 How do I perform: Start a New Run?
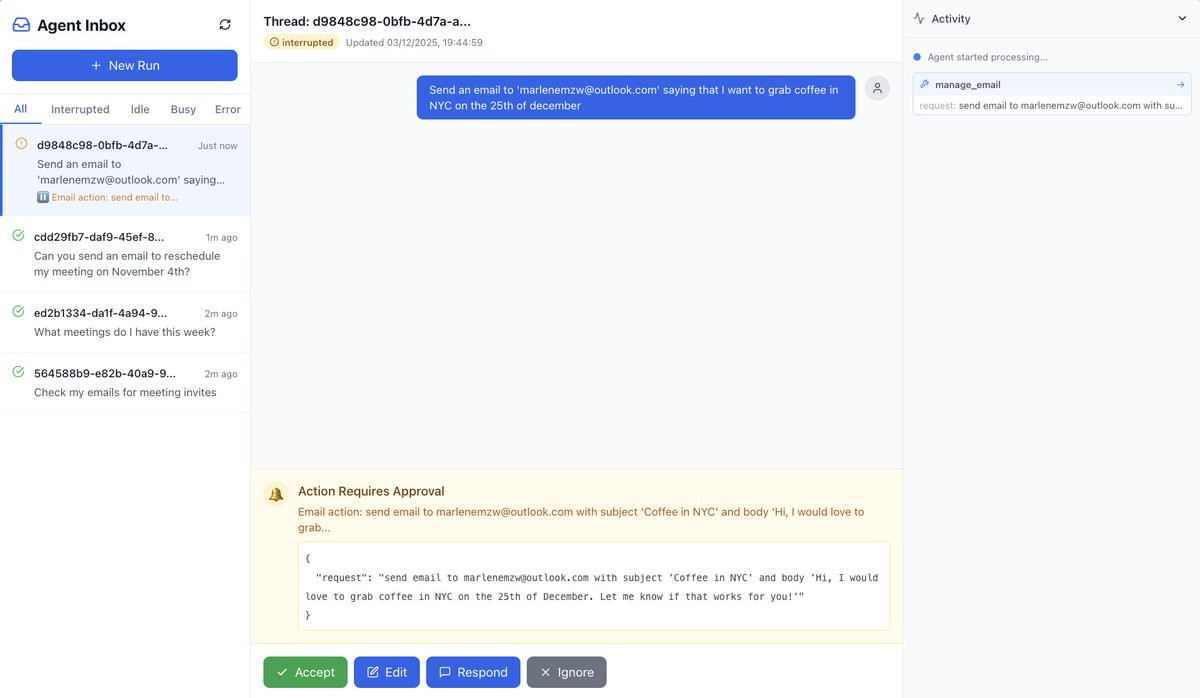pyautogui.click(x=125, y=65)
